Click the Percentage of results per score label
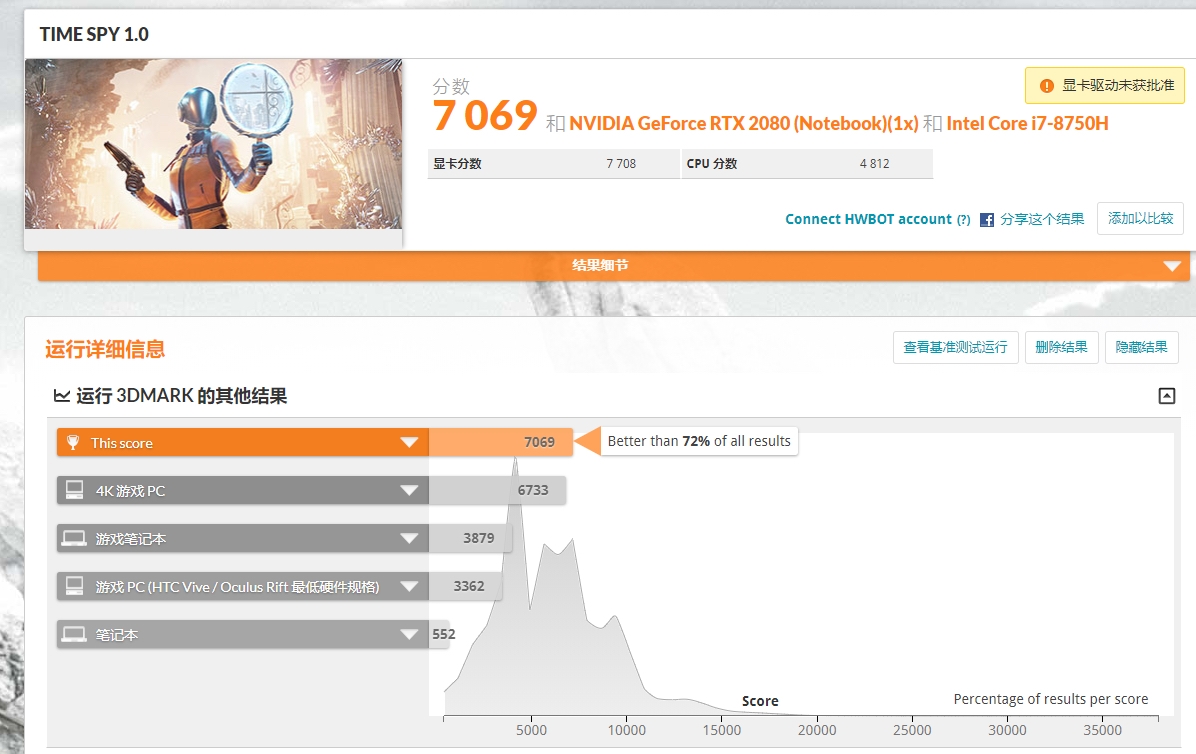The height and width of the screenshot is (754, 1196). [x=1051, y=699]
